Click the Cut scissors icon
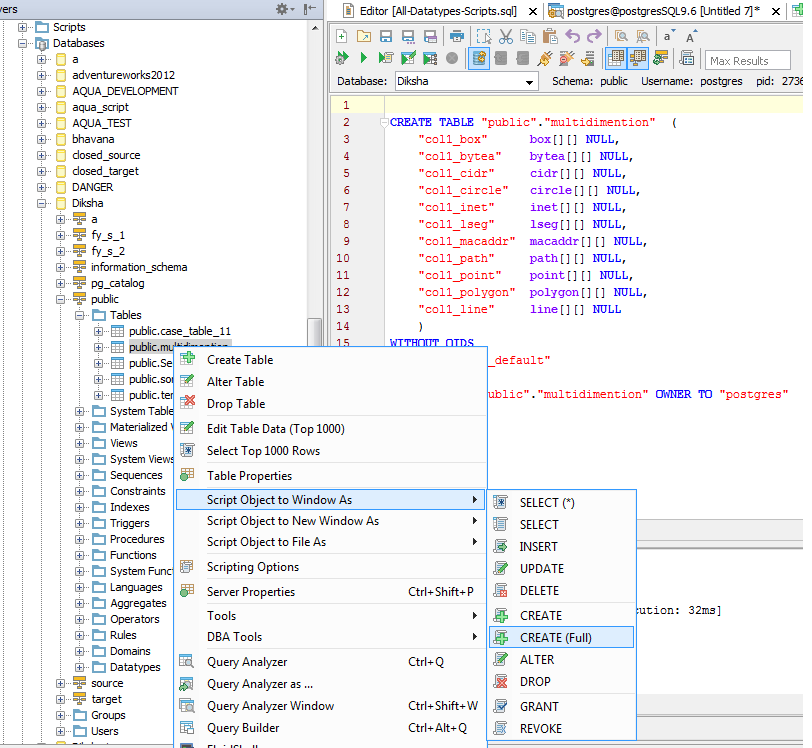 coord(505,36)
